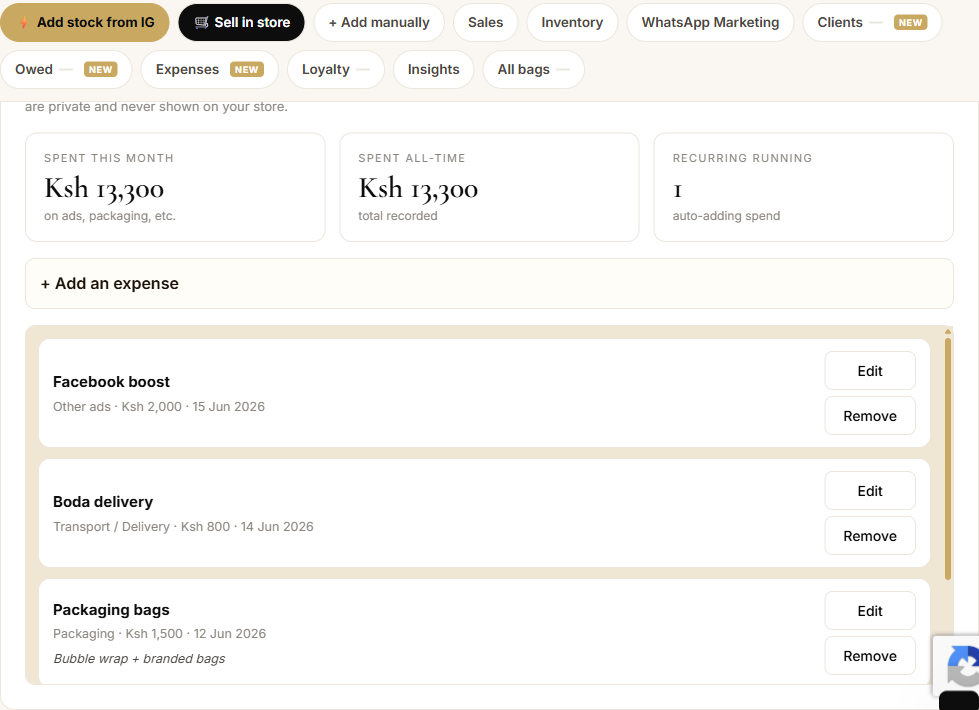The image size is (979, 710).
Task: View the Insights tab
Action: click(x=433, y=69)
